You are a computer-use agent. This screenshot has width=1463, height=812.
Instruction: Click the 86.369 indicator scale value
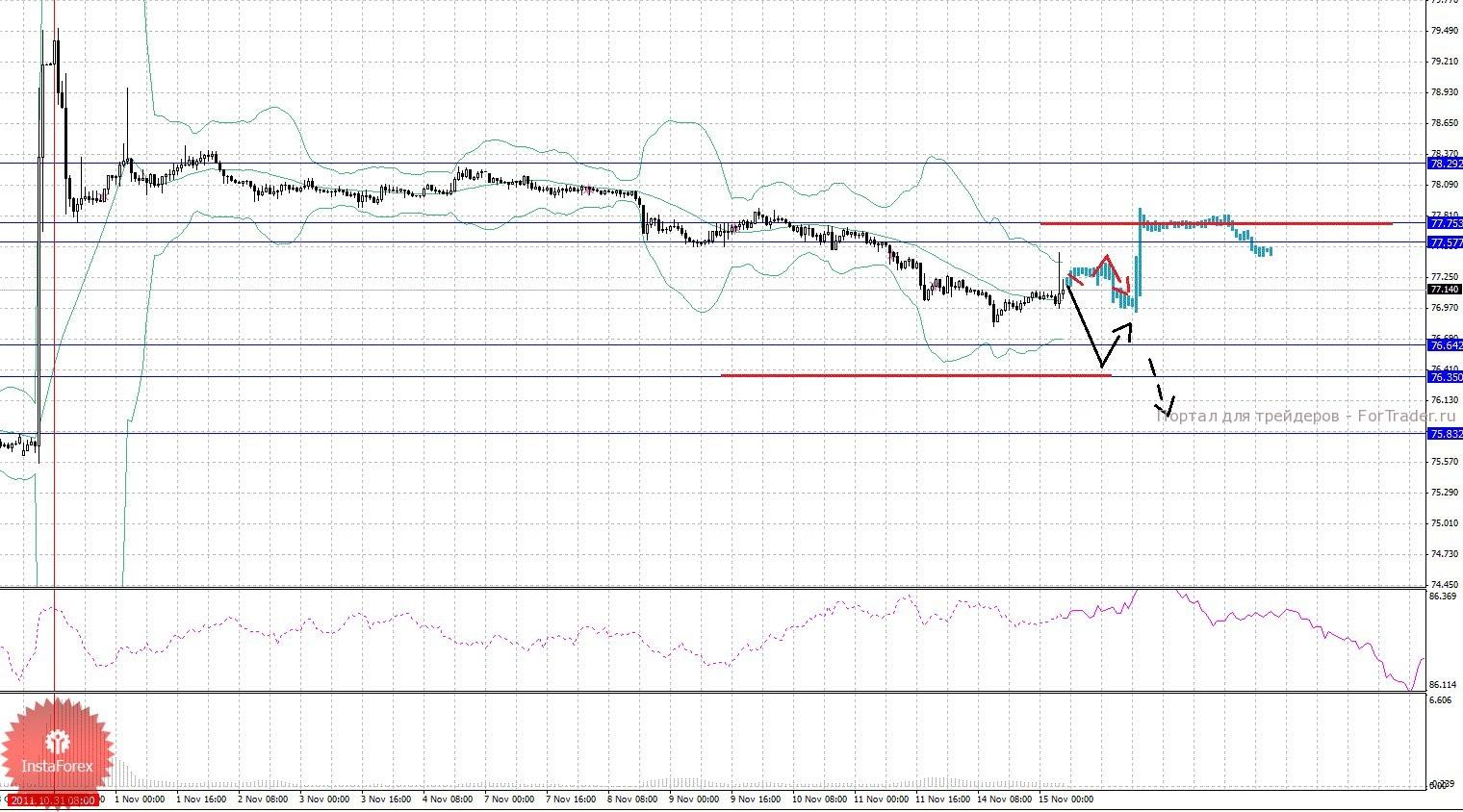(1442, 596)
